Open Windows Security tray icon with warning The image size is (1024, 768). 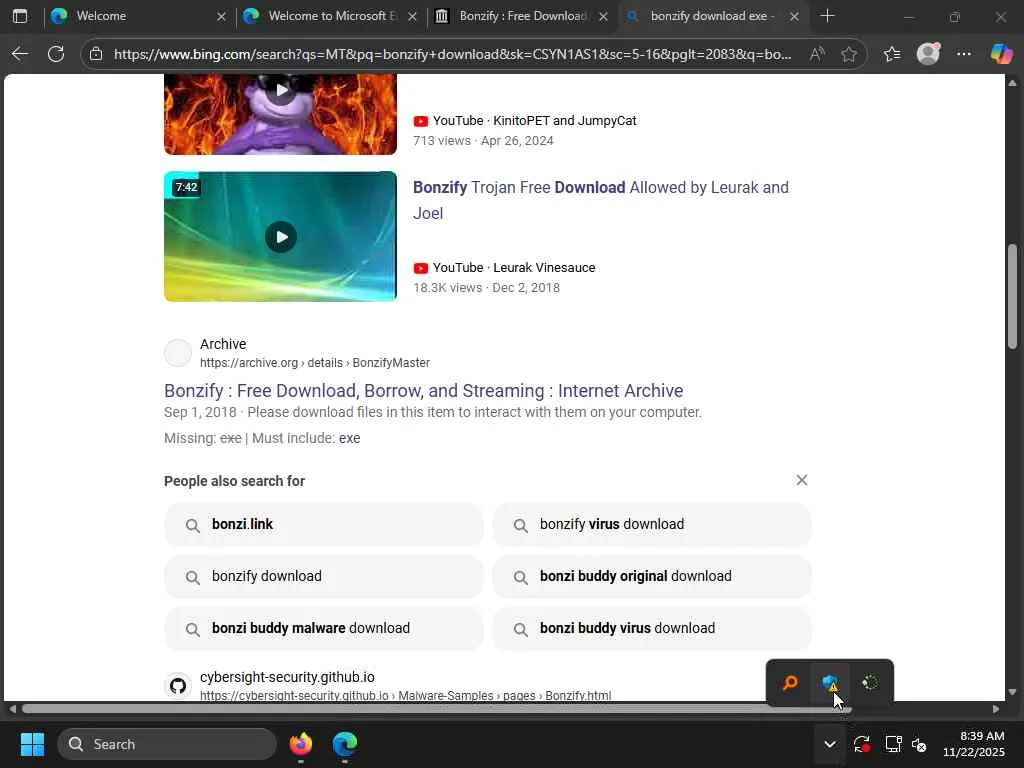[x=830, y=683]
